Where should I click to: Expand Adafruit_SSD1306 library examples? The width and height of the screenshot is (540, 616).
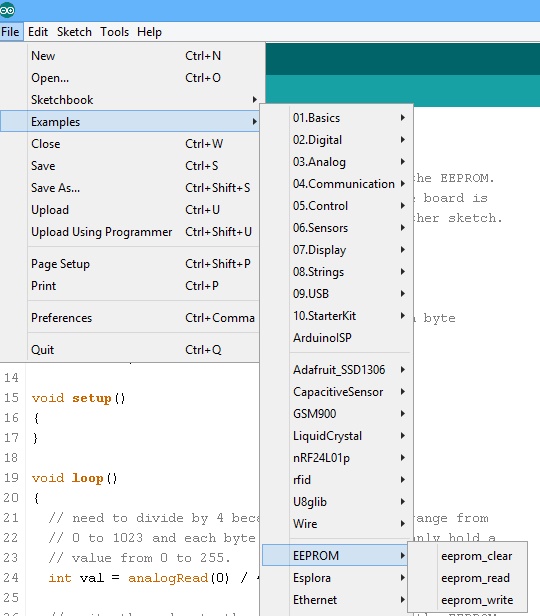click(337, 370)
